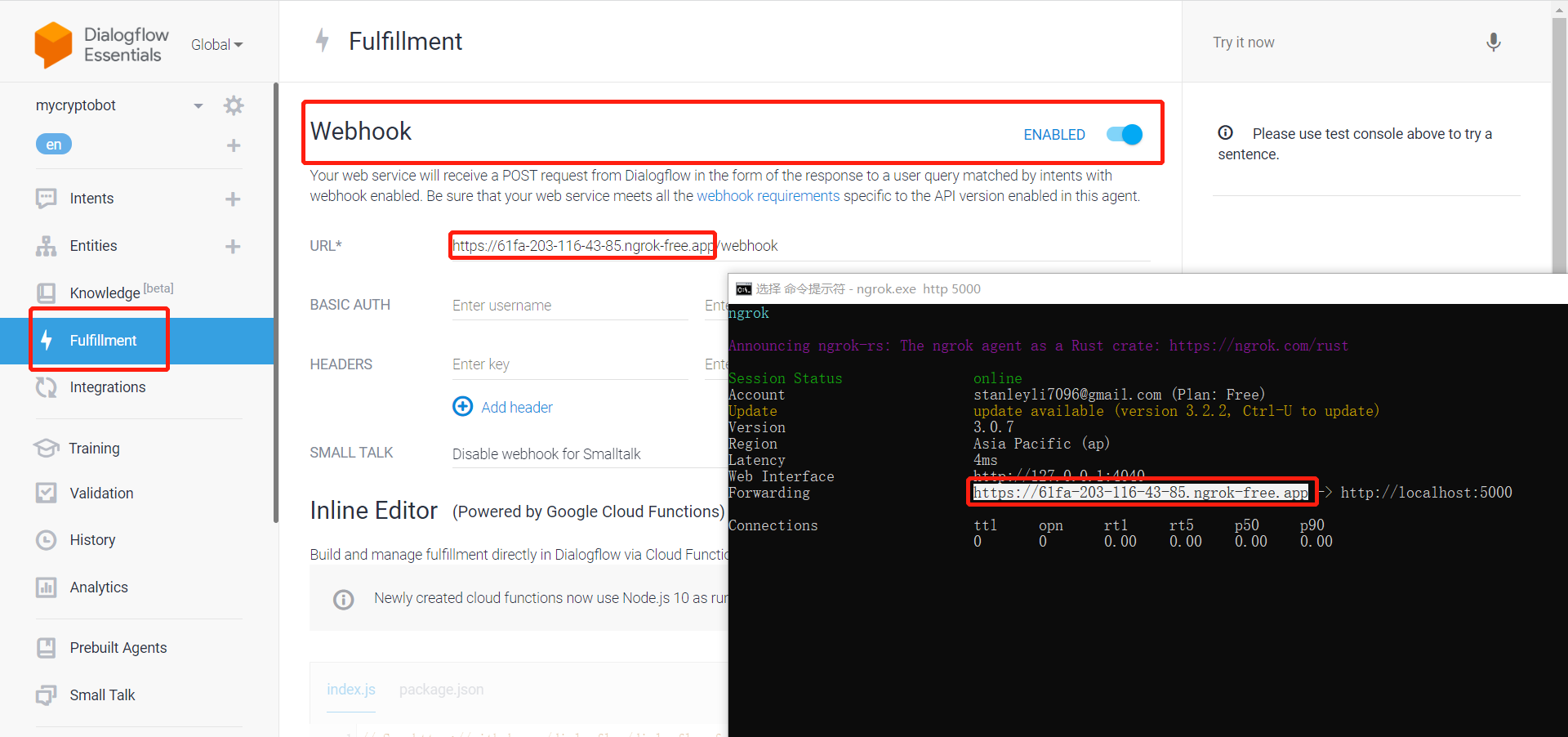Click the stanleyli7096@gmail.com account text
Screen dimensions: 1568x737
click(1067, 395)
